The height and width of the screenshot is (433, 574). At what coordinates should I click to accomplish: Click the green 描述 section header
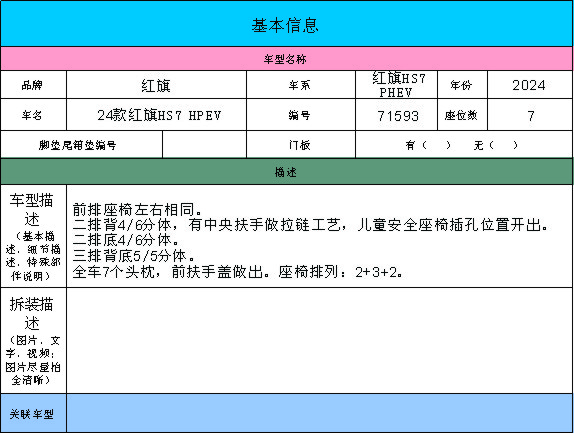pos(287,172)
